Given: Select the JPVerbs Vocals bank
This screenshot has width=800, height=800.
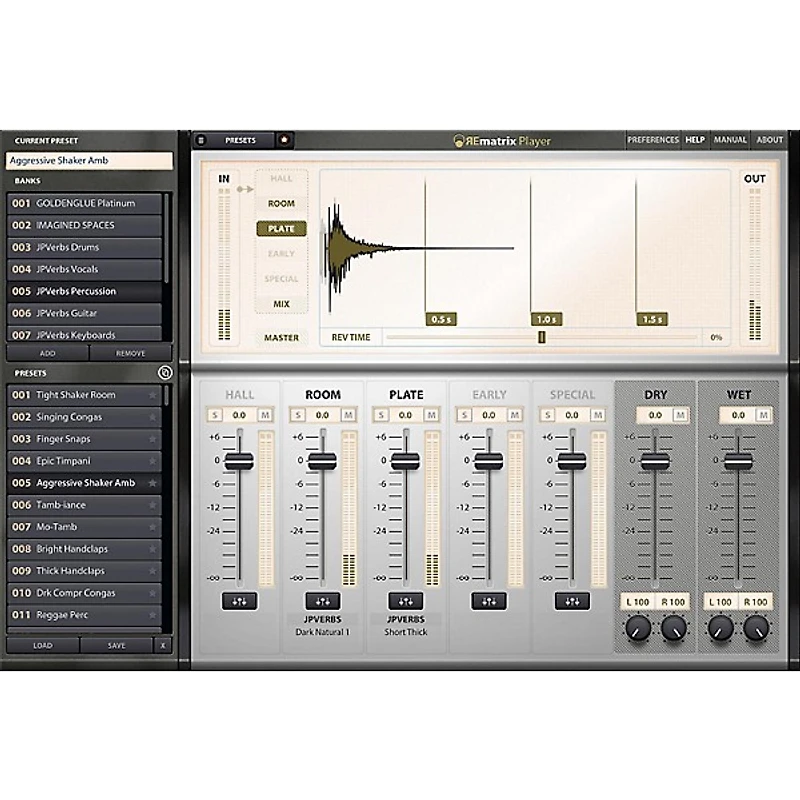Looking at the screenshot, I should pos(85,269).
